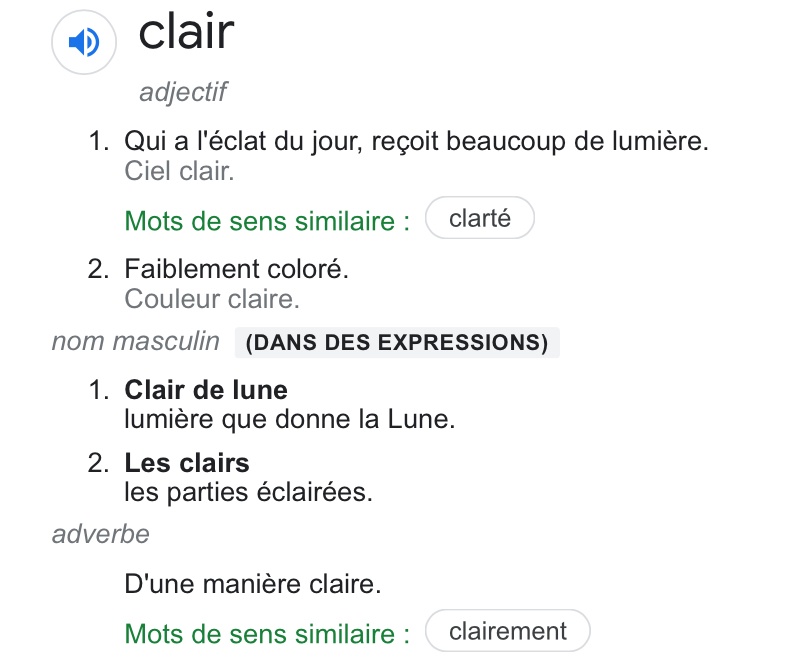
Task: Click the number 2 beside 'Faiblement coloré'
Action: coord(97,269)
